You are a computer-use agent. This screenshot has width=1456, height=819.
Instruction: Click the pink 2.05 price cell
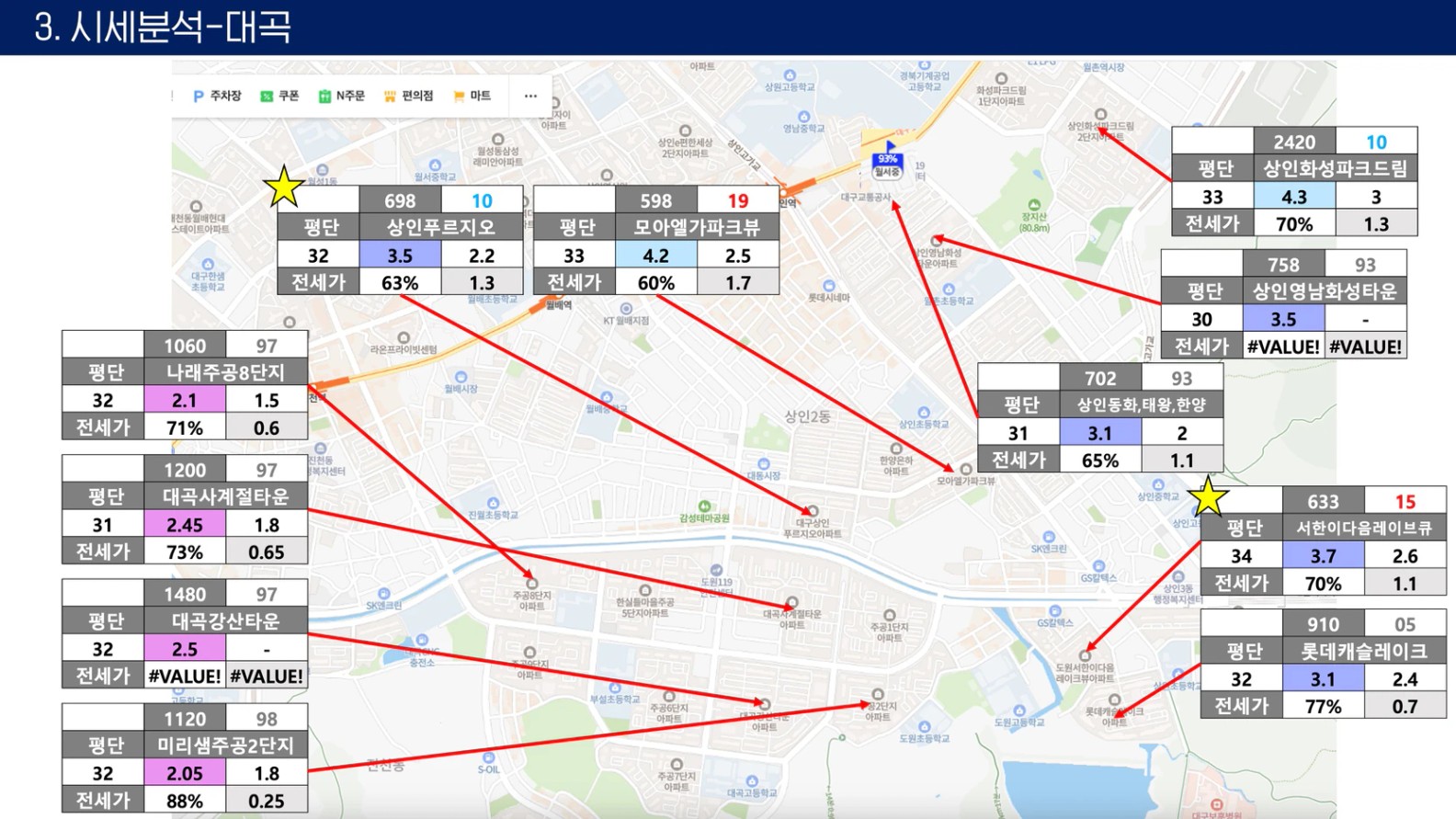185,773
